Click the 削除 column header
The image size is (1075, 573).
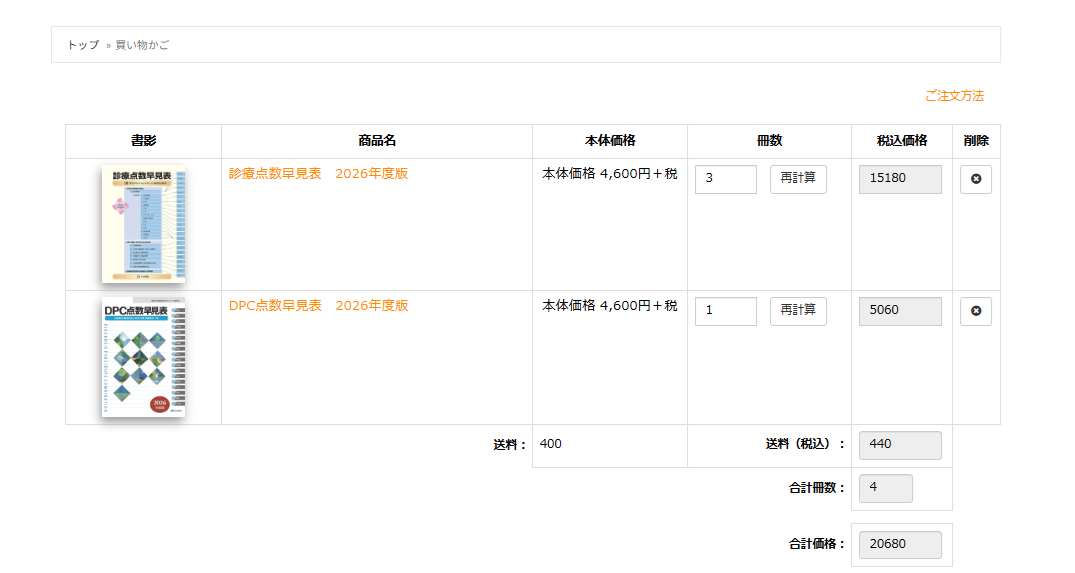click(x=976, y=141)
